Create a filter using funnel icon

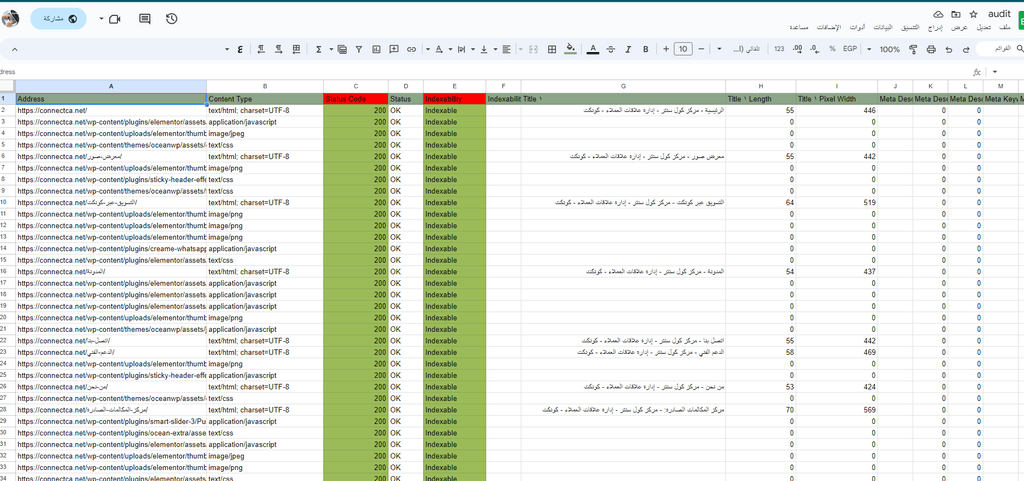click(359, 49)
